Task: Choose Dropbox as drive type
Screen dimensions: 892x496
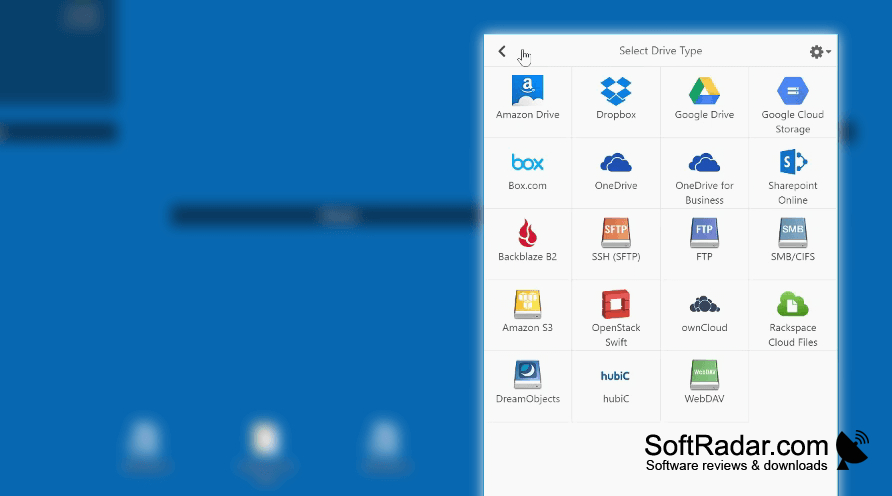Action: 616,102
